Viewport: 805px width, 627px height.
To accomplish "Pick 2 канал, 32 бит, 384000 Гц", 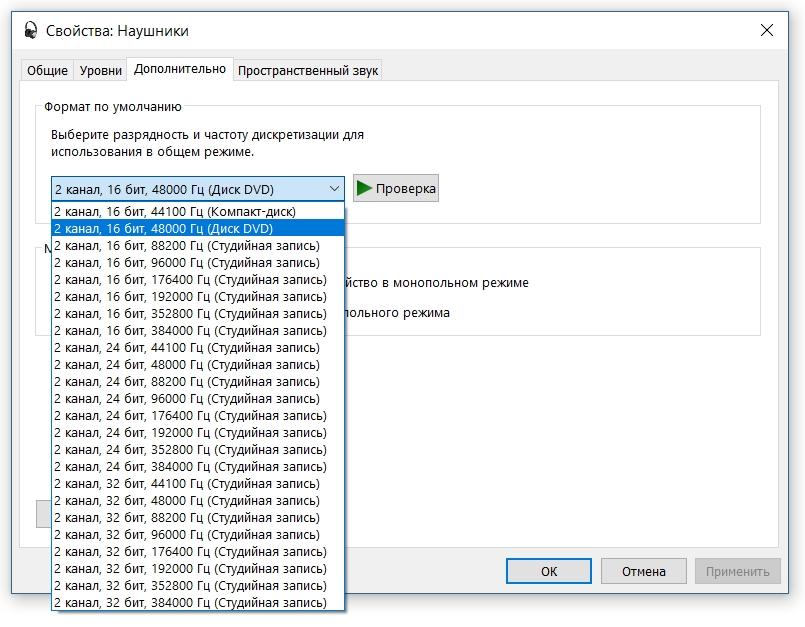I will pos(198,602).
